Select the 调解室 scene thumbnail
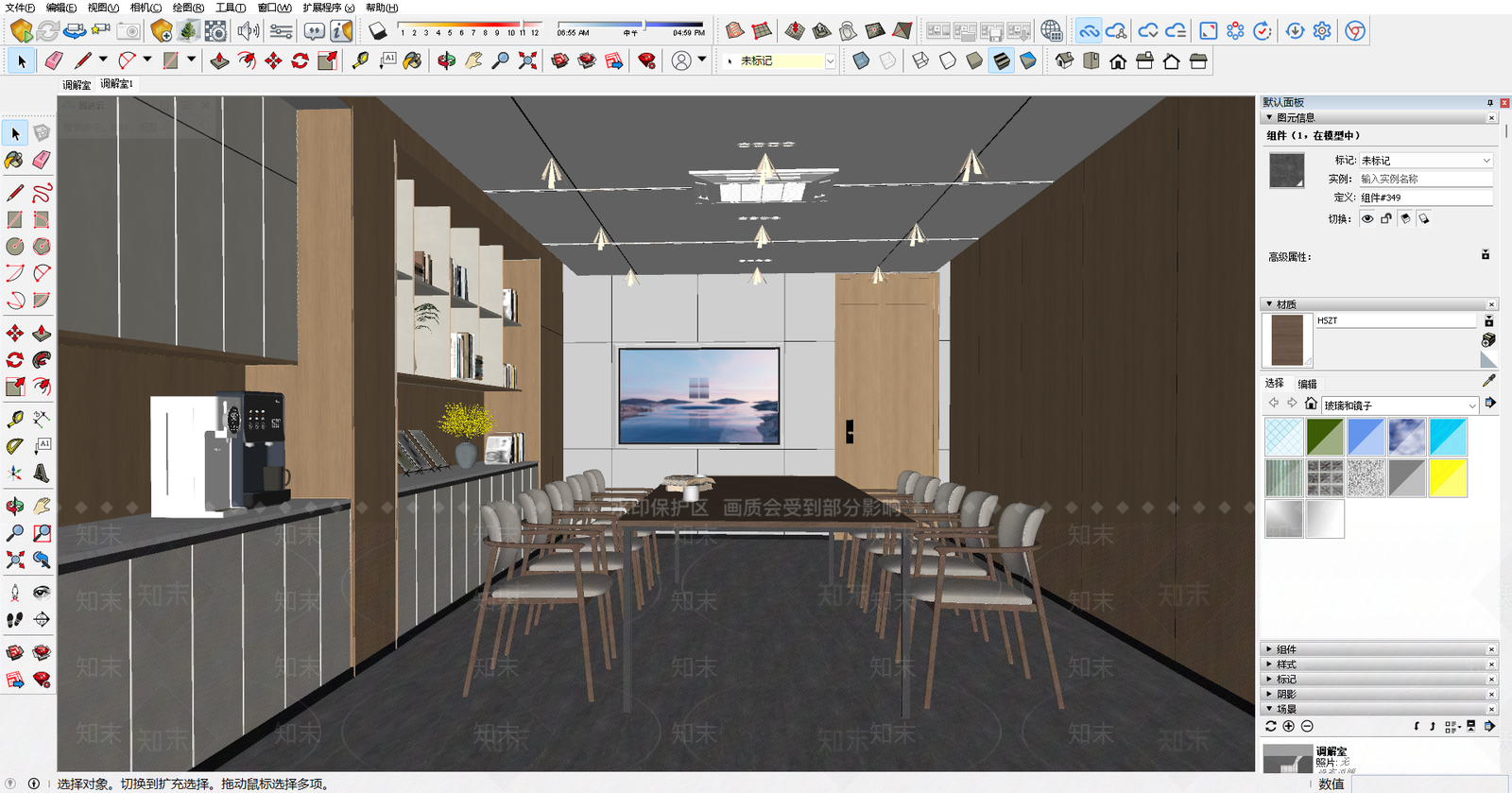Screen dimensions: 1512x793 point(1287,759)
